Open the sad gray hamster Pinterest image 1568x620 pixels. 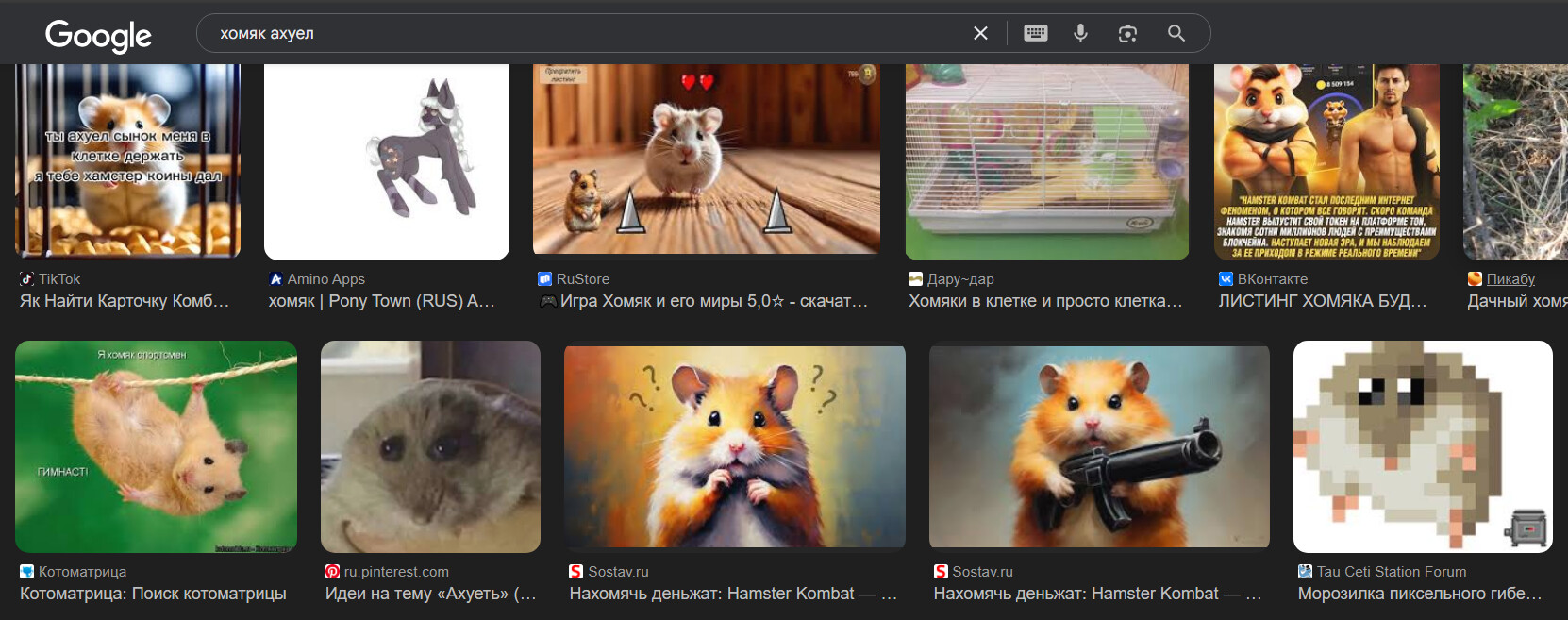pos(430,446)
